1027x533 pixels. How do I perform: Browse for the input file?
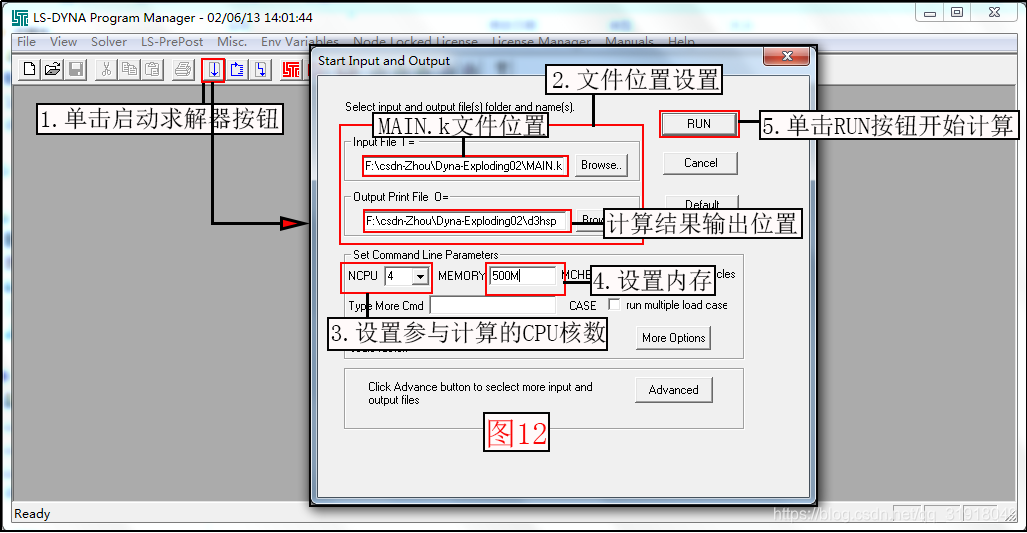(x=601, y=166)
